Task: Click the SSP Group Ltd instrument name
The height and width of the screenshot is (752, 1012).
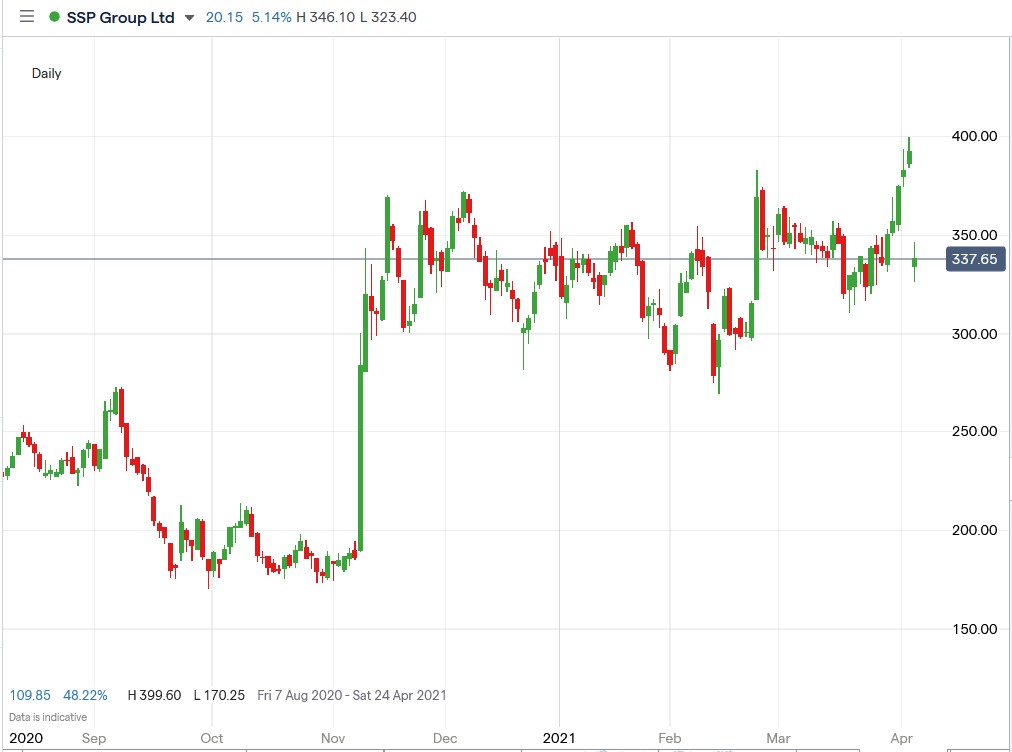Action: tap(120, 17)
